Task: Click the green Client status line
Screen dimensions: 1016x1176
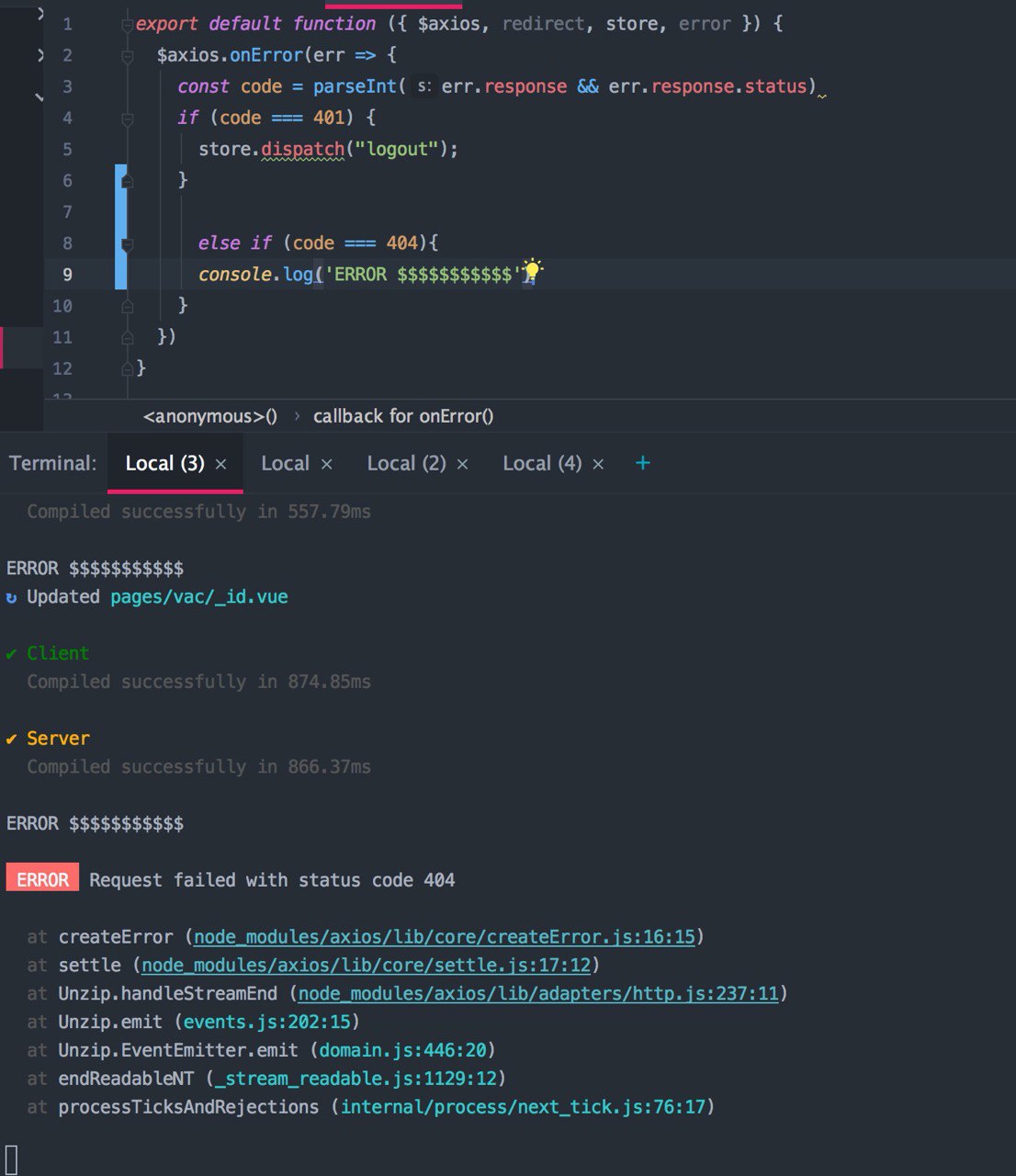Action: (48, 653)
